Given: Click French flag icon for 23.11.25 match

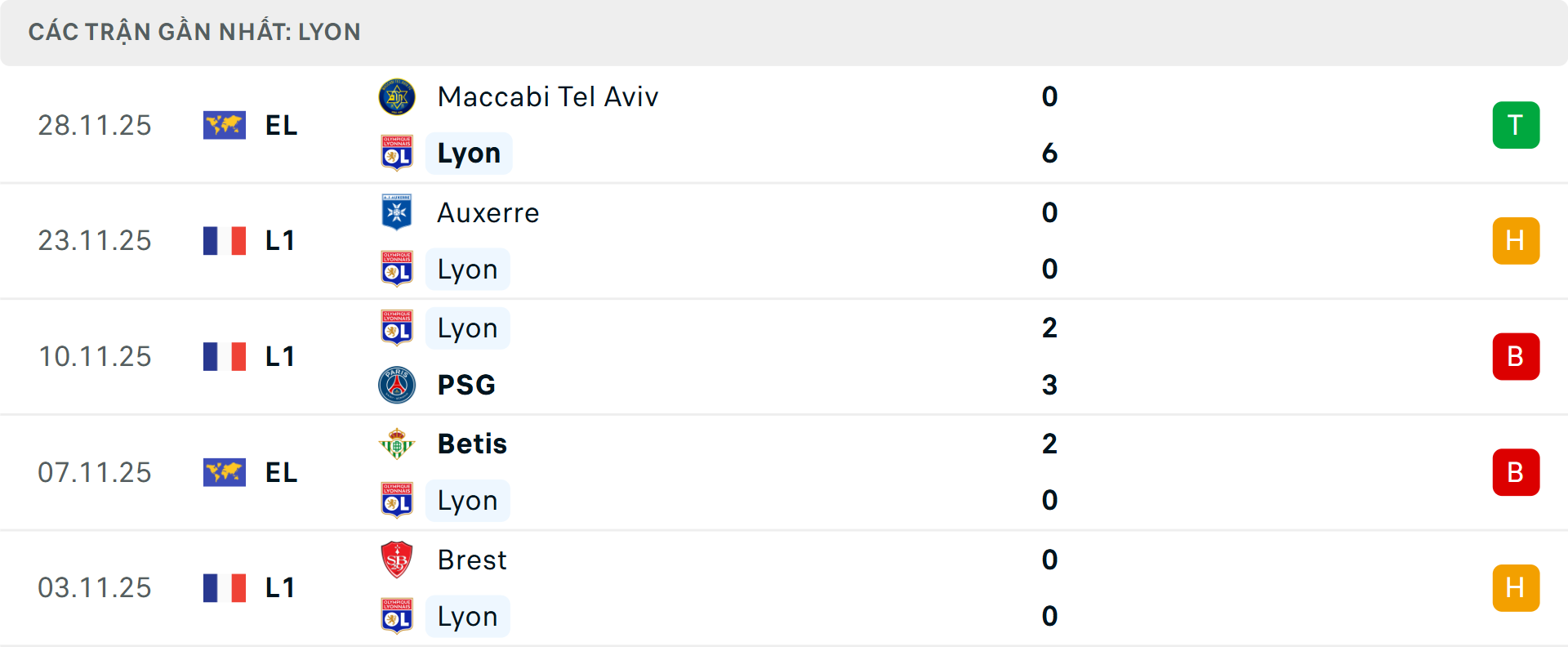Looking at the screenshot, I should 225,241.
